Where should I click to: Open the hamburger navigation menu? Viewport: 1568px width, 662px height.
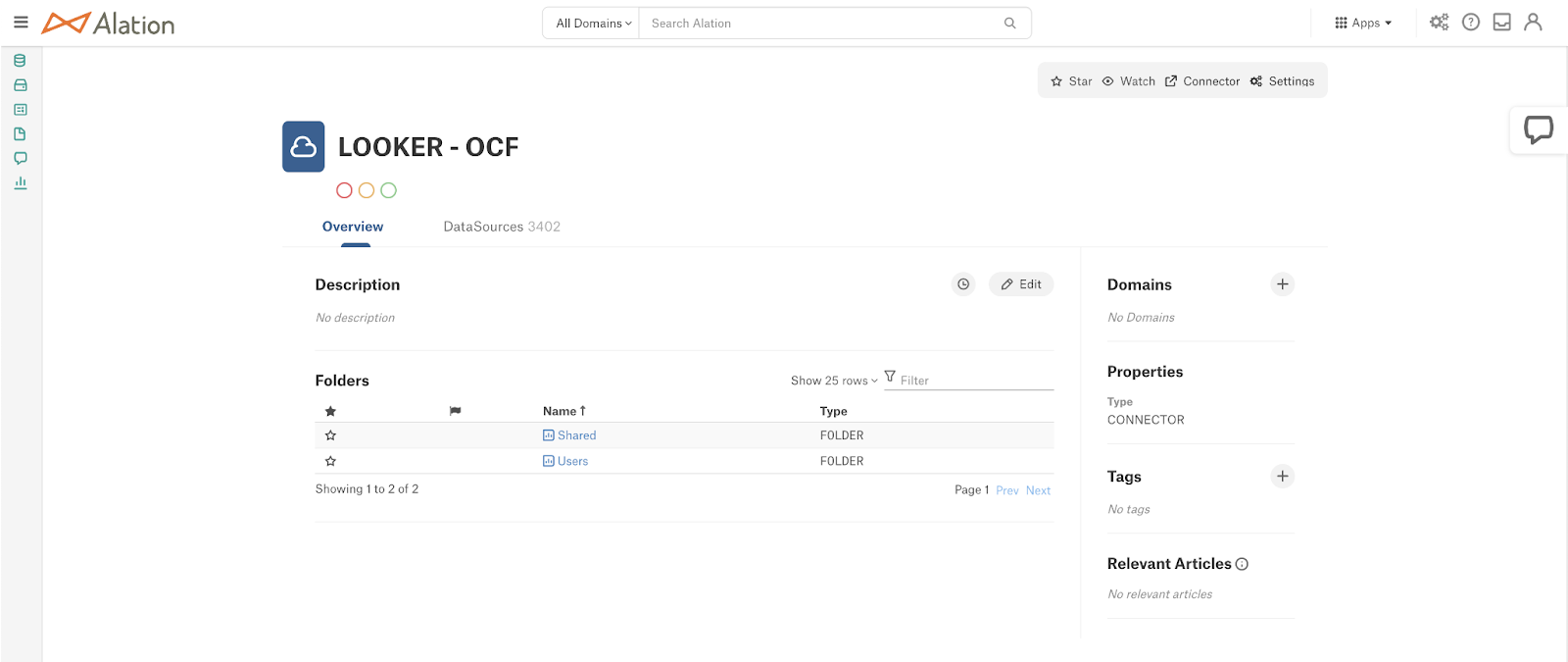tap(21, 22)
